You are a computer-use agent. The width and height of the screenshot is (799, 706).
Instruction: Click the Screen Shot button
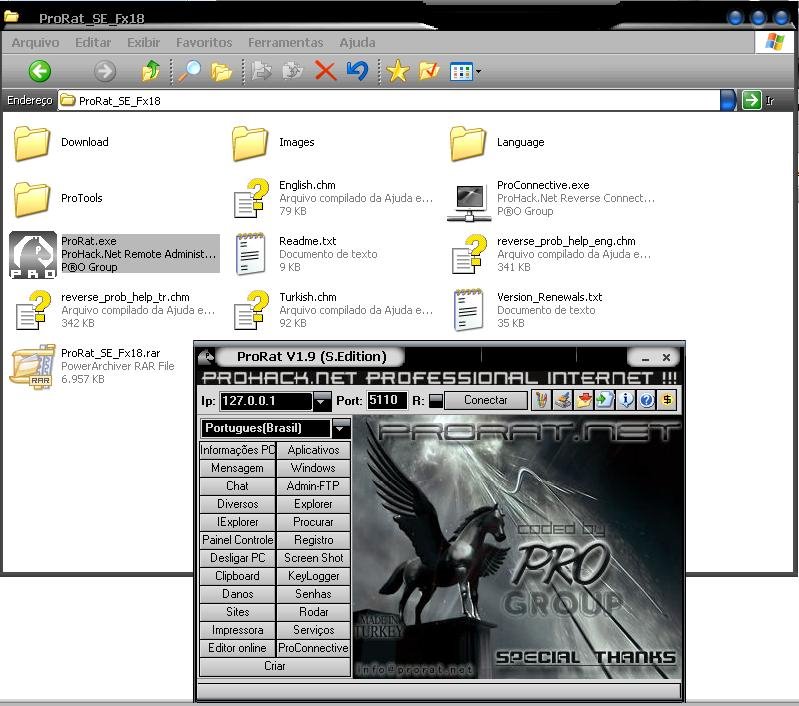coord(313,558)
